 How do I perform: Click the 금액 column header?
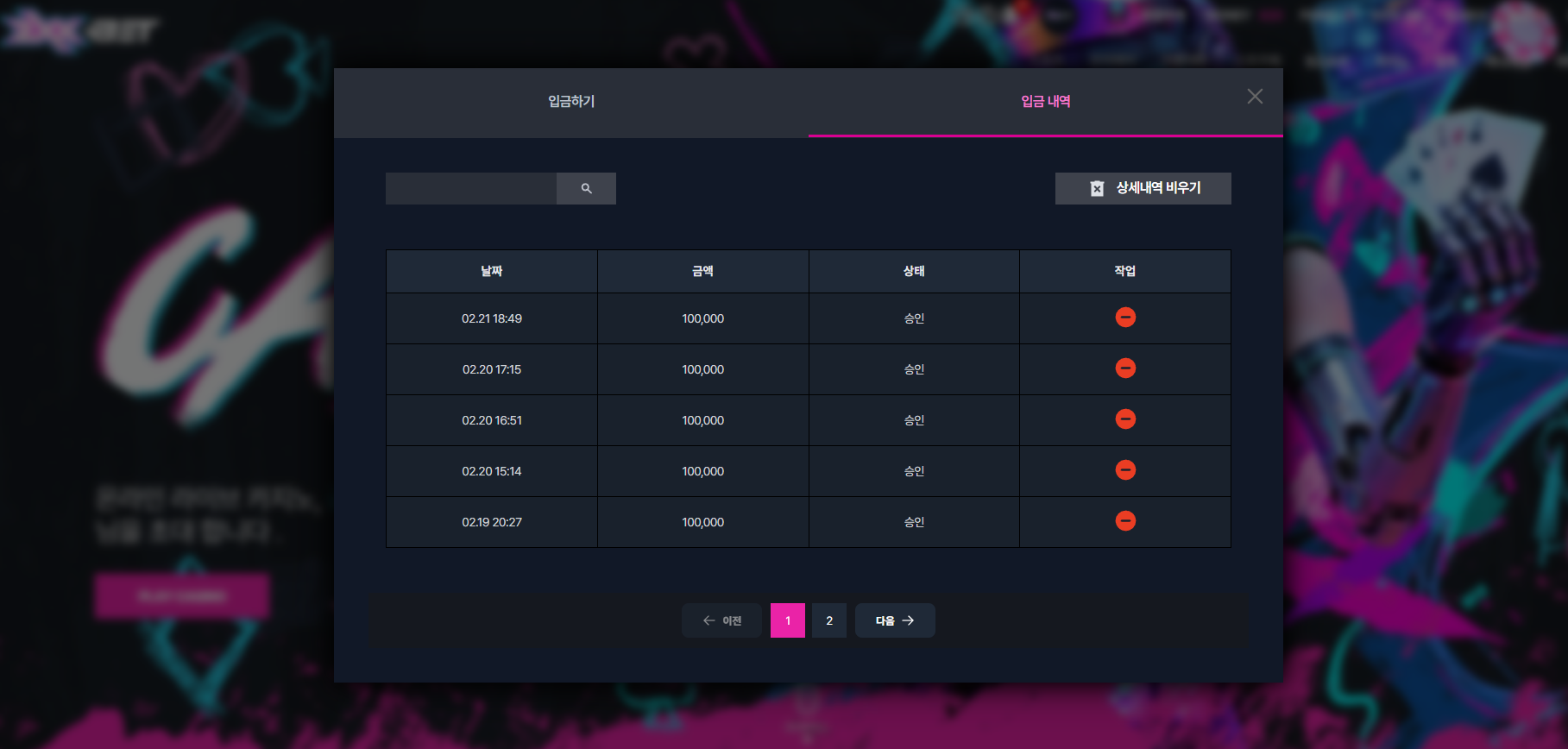[x=703, y=271]
